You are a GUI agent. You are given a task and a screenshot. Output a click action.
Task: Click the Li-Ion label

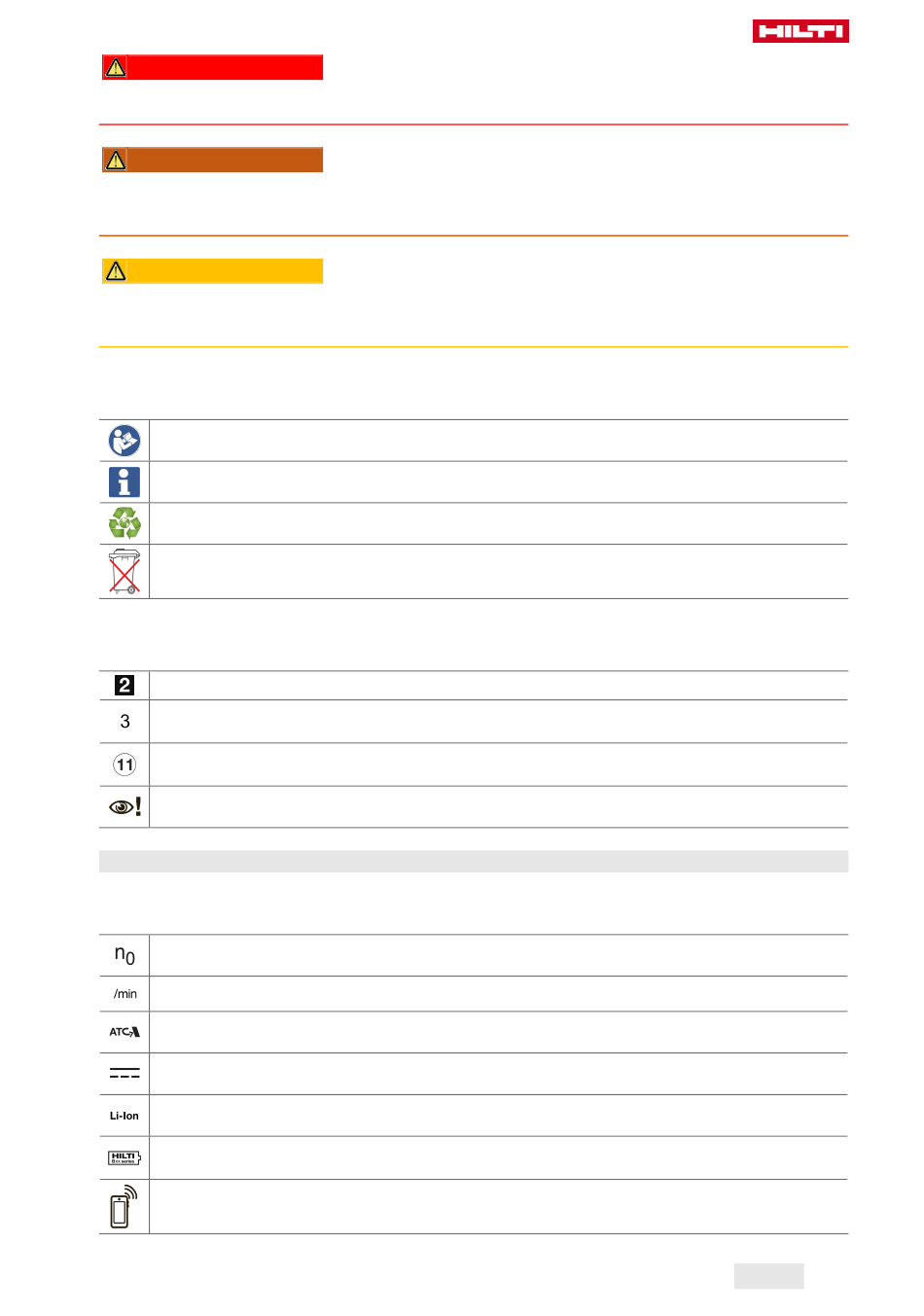coord(124,1116)
